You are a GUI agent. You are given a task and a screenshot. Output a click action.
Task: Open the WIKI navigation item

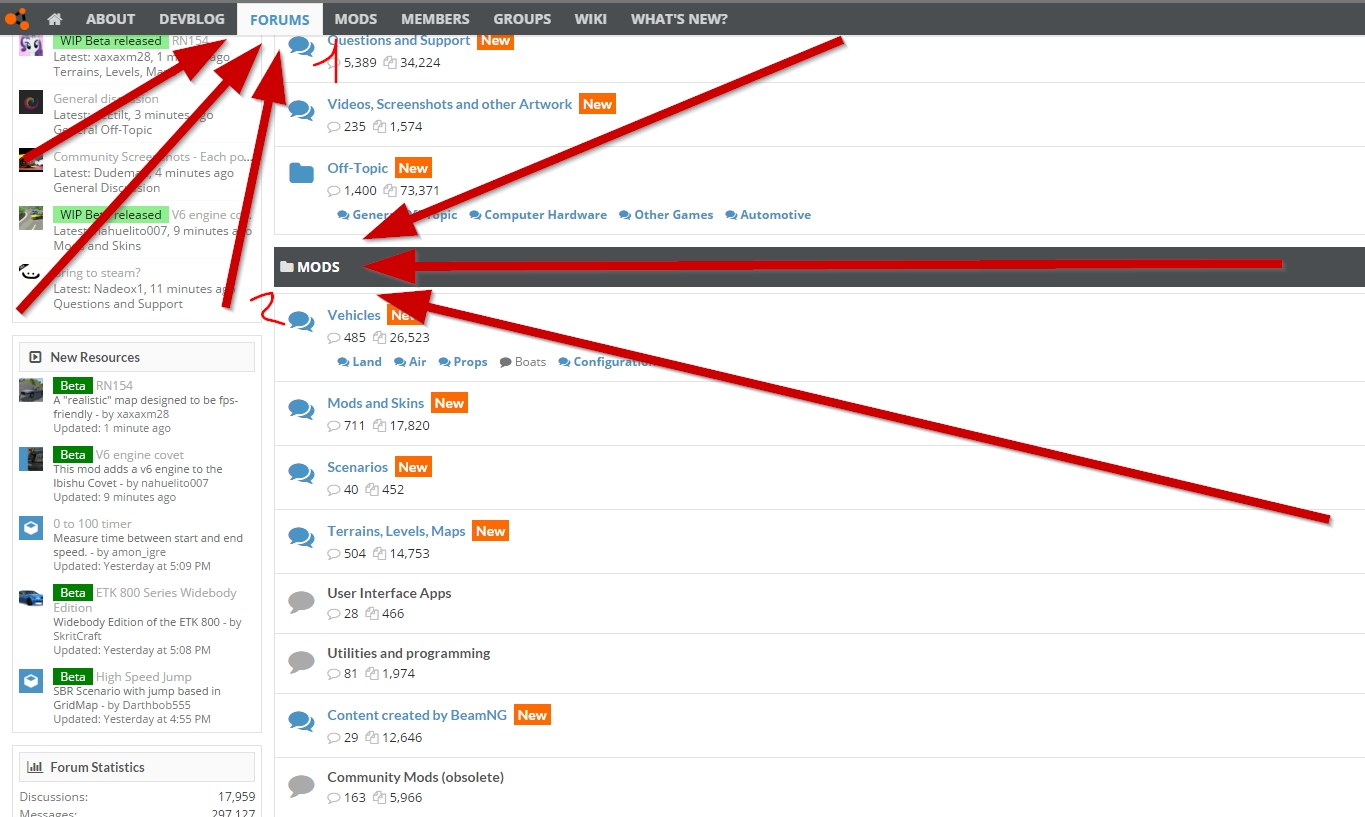click(590, 19)
